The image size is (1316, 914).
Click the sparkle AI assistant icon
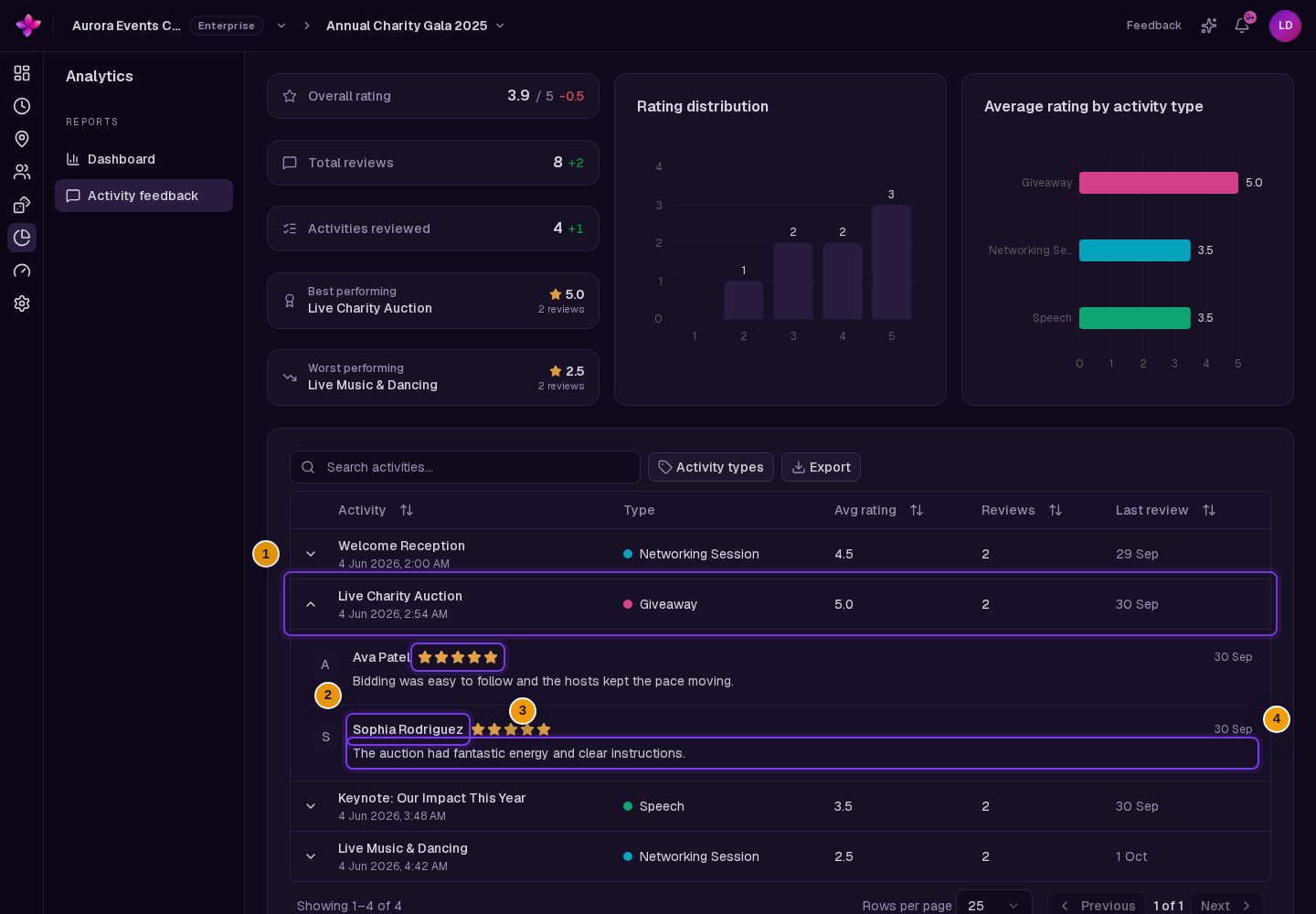(x=1209, y=26)
